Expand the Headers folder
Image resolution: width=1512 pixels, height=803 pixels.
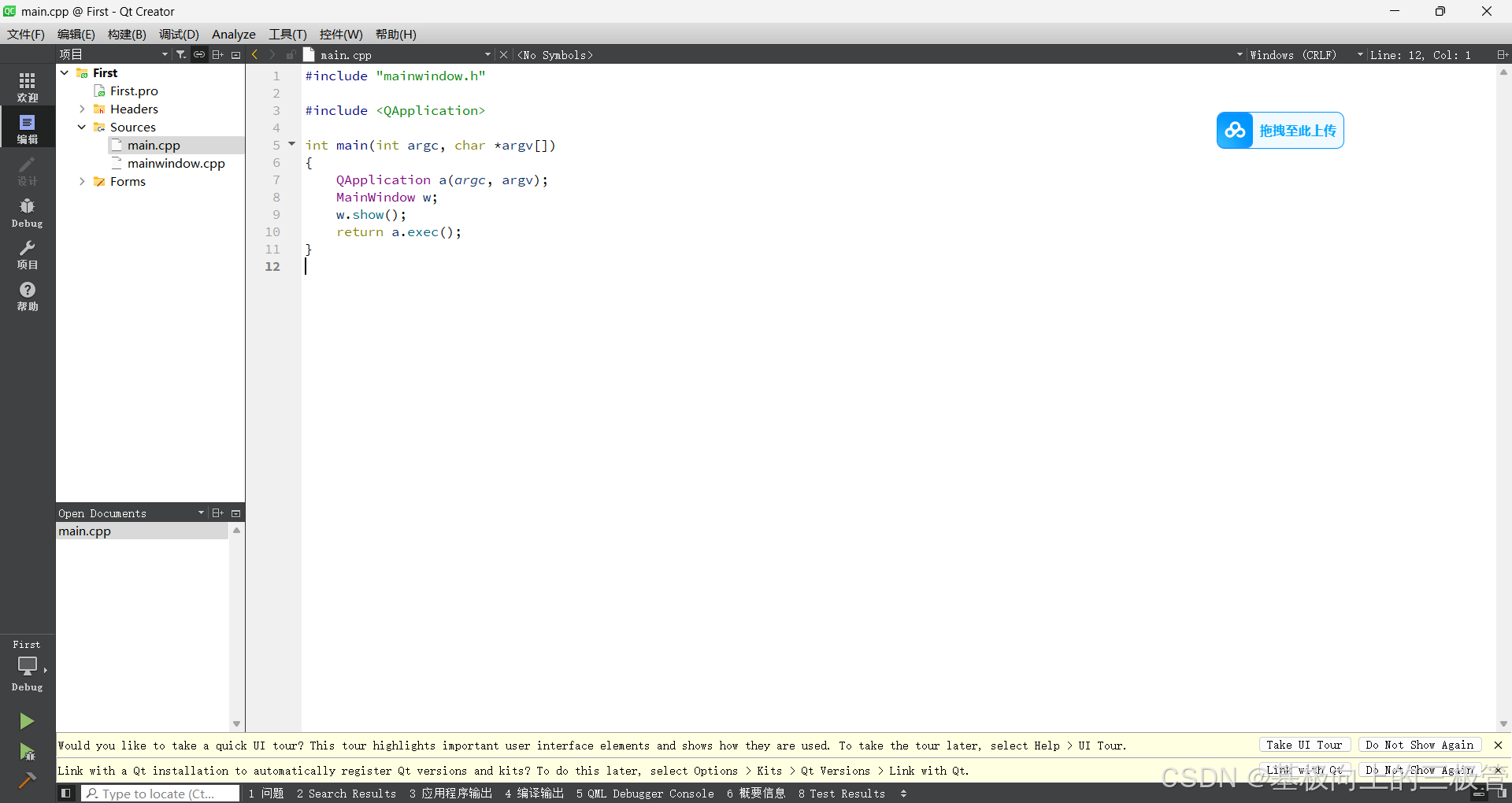[82, 109]
